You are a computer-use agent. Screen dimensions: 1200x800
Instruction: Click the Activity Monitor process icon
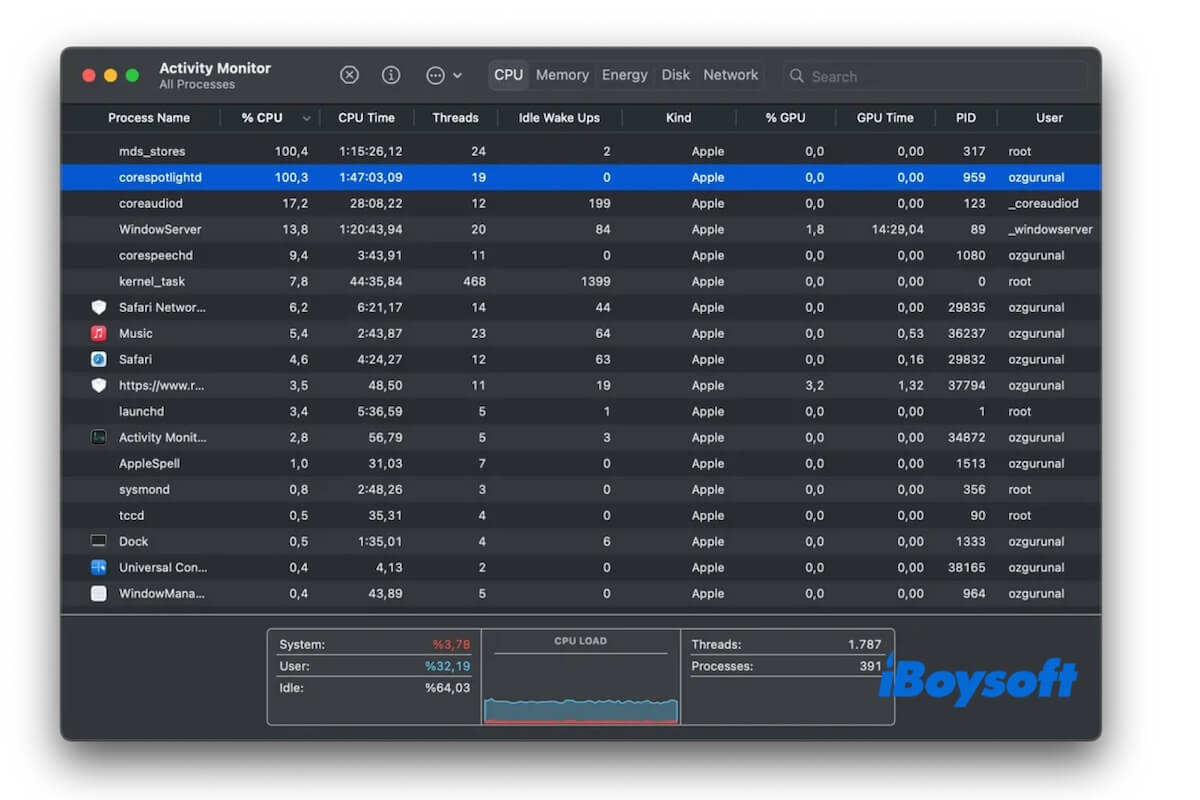98,437
